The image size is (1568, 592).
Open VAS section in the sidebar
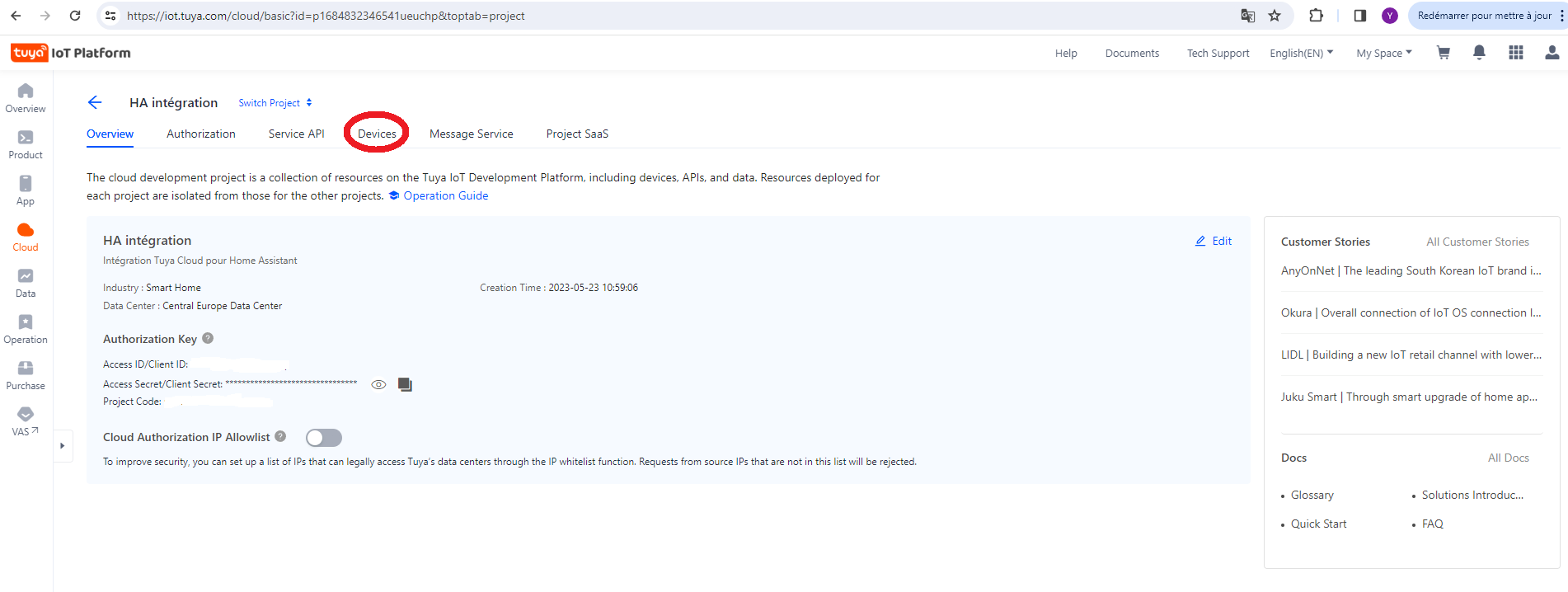click(26, 421)
